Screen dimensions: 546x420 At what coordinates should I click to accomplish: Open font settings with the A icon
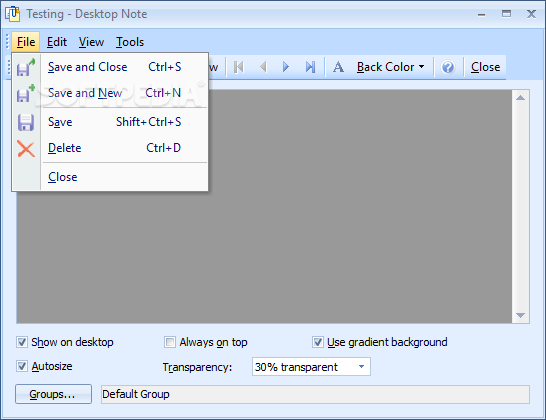[x=338, y=67]
